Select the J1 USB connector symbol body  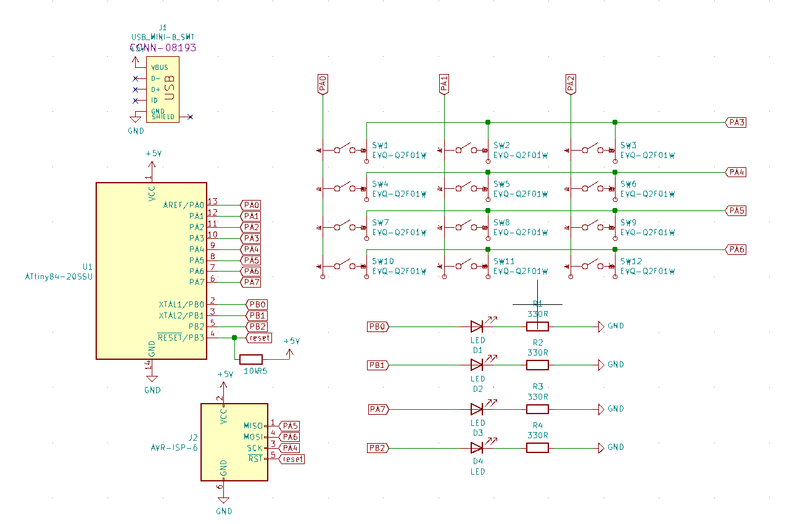click(163, 89)
